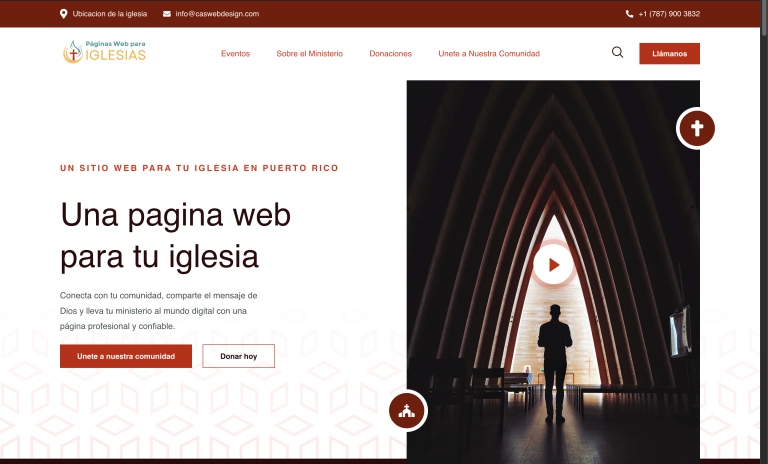
Task: Open Sobre el Ministerio page
Action: tap(310, 53)
